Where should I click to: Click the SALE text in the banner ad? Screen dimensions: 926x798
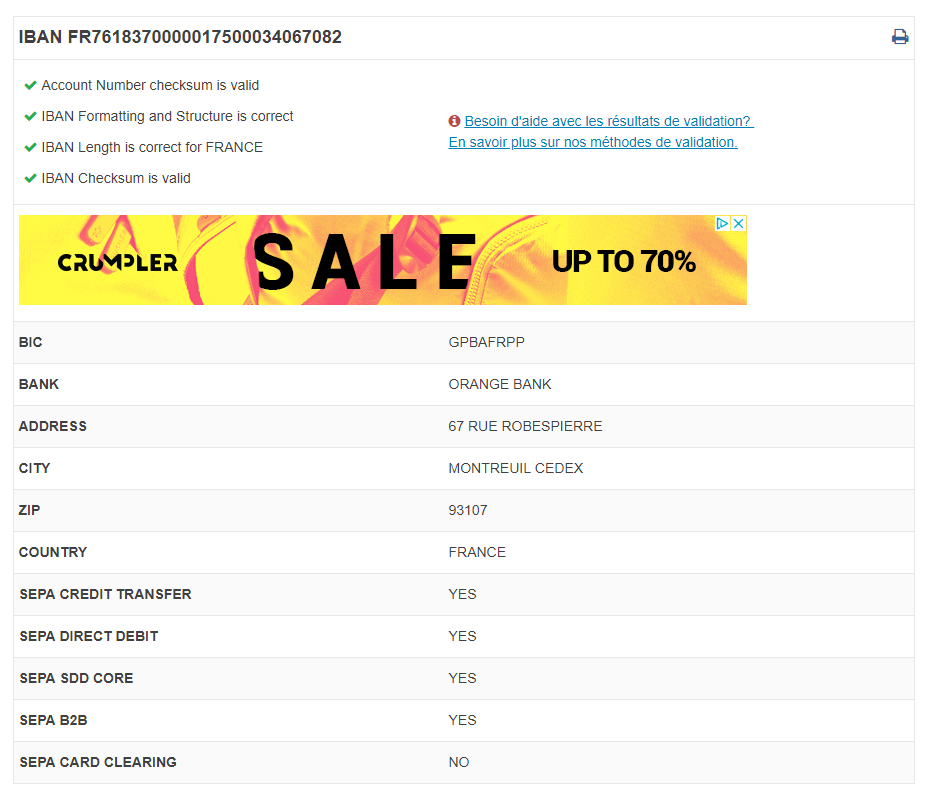click(365, 262)
